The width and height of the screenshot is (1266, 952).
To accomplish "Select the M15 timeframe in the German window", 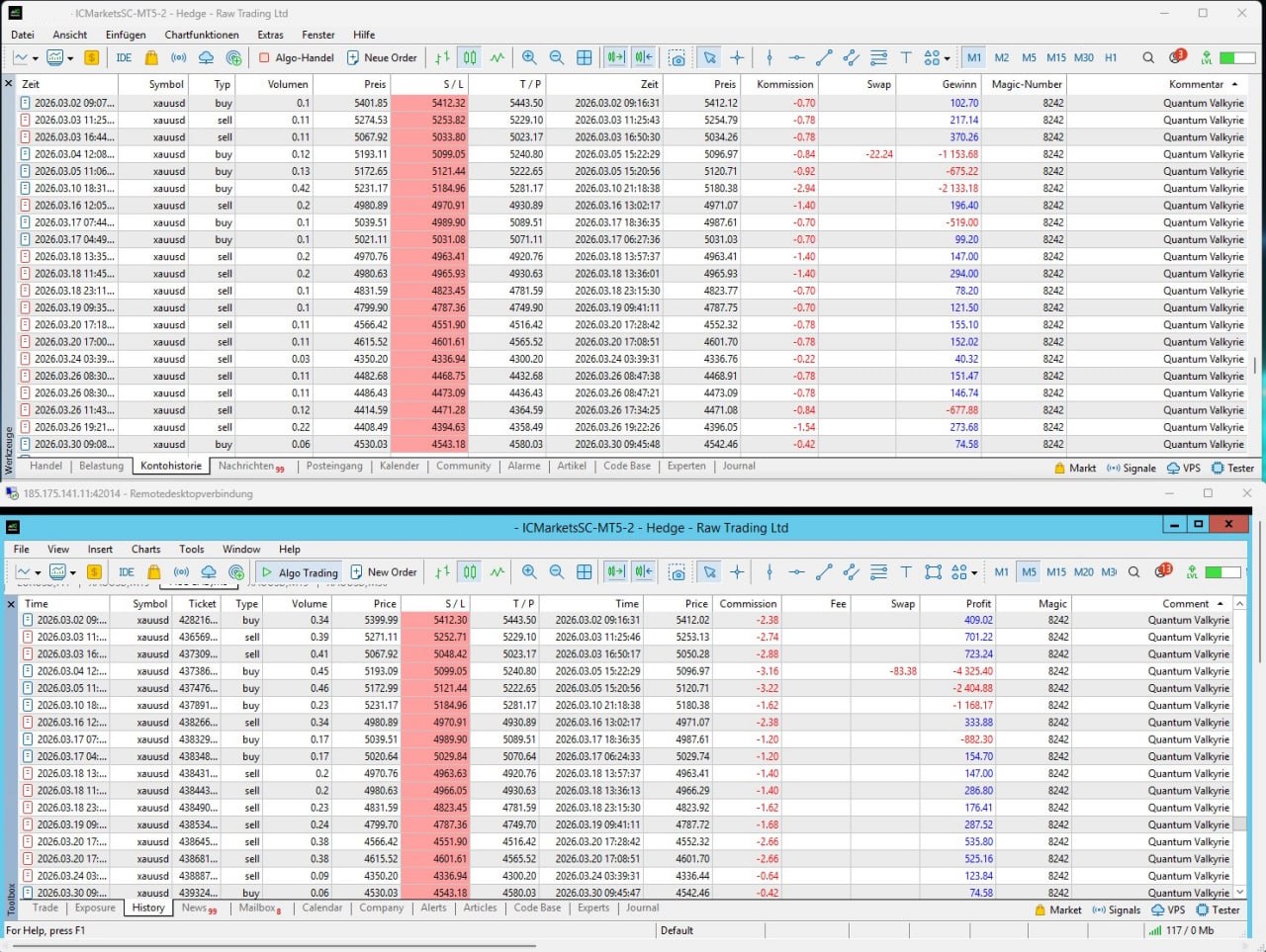I will (x=1056, y=57).
